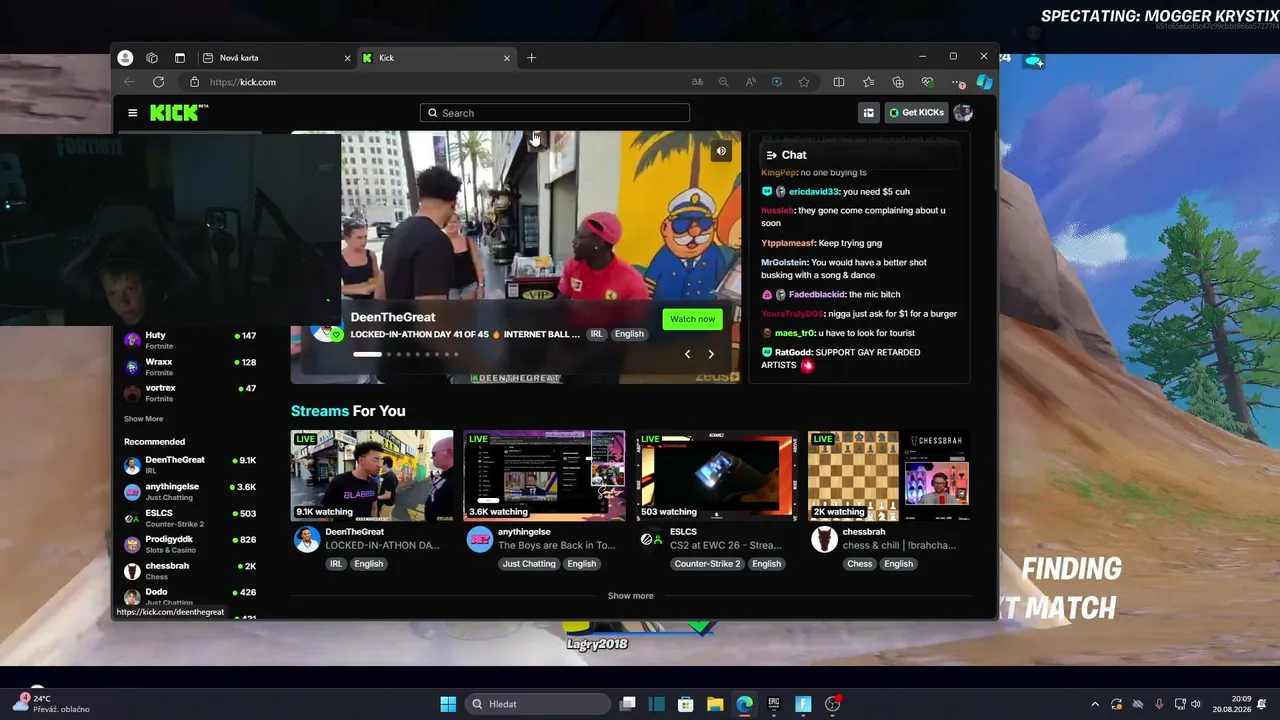Image resolution: width=1280 pixels, height=720 pixels.
Task: Open vortrex's channel in the sidebar
Action: coord(190,393)
